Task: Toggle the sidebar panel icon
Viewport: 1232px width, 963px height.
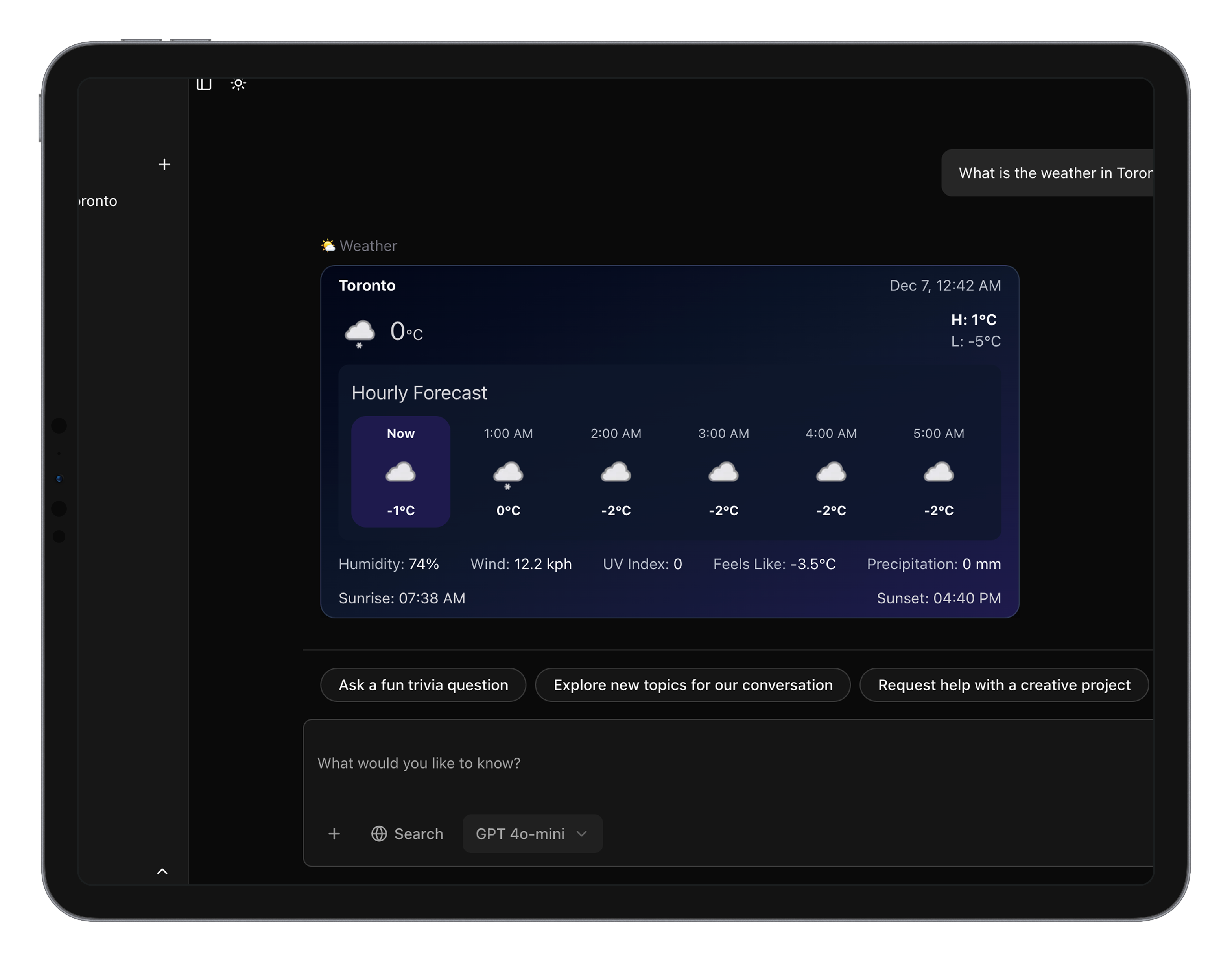Action: click(204, 84)
